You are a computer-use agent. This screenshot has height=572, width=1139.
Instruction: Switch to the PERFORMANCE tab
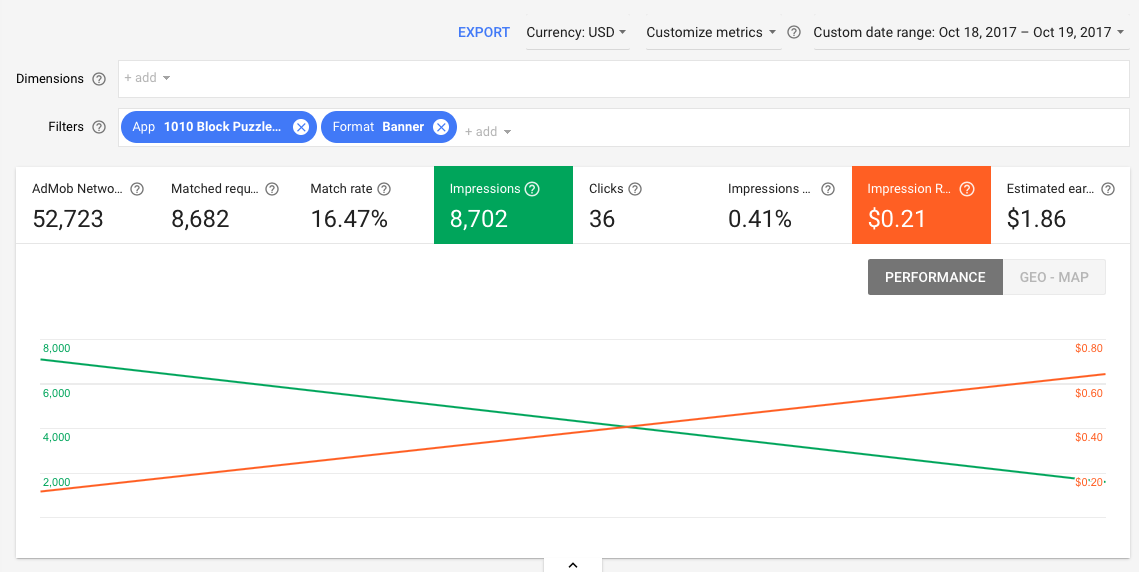coord(935,277)
